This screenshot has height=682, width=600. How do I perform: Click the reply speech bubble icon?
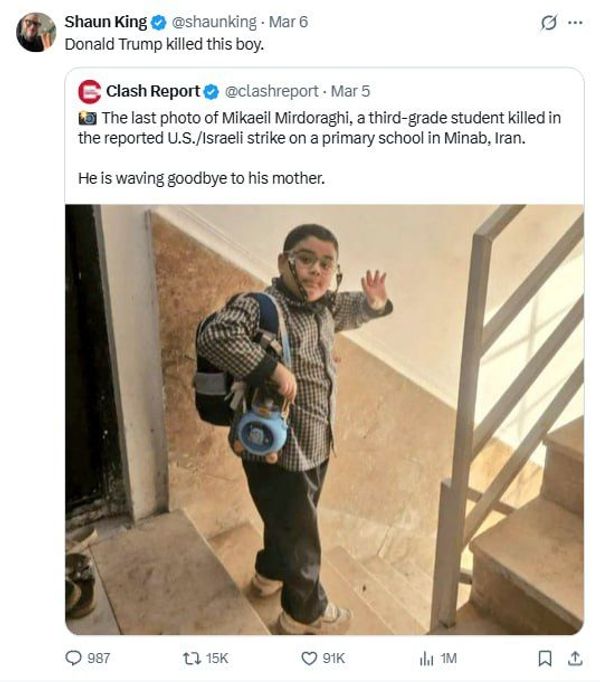[73, 658]
